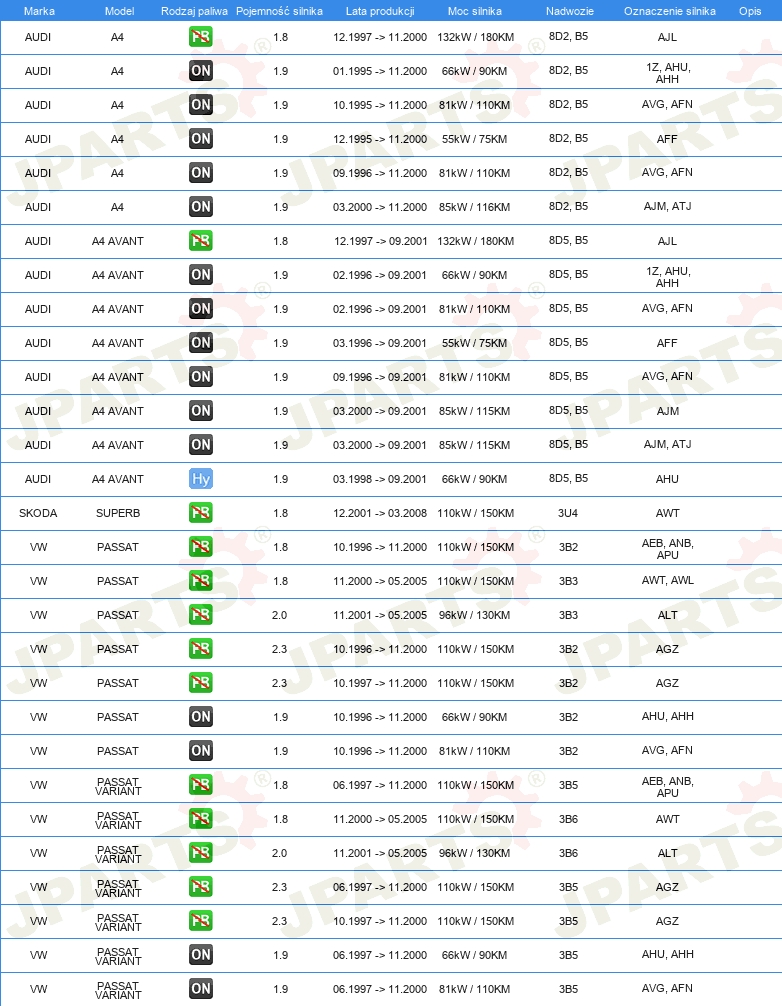Select the Model column header

pyautogui.click(x=119, y=11)
